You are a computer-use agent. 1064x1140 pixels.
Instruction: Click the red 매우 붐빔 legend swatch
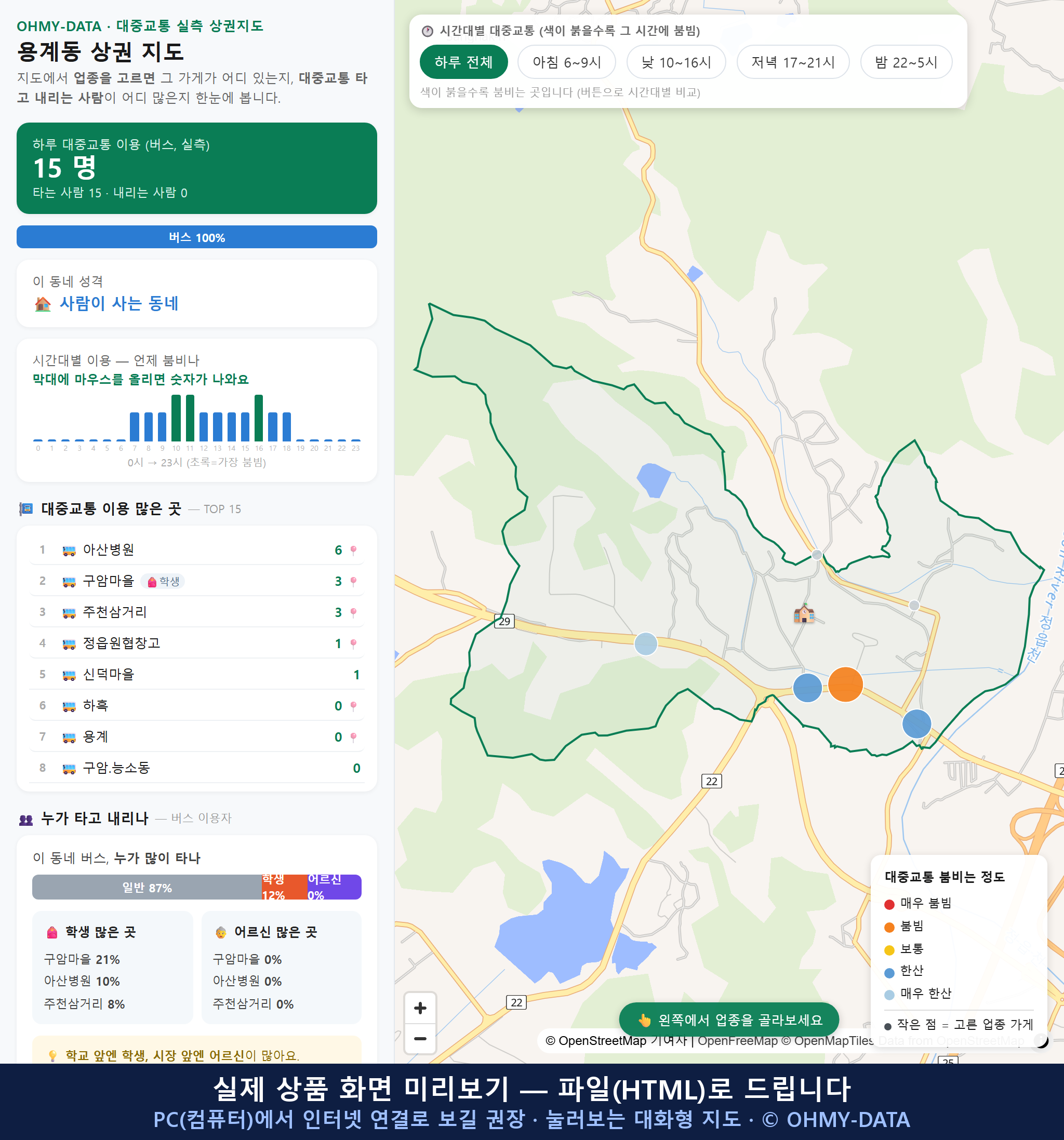[889, 904]
